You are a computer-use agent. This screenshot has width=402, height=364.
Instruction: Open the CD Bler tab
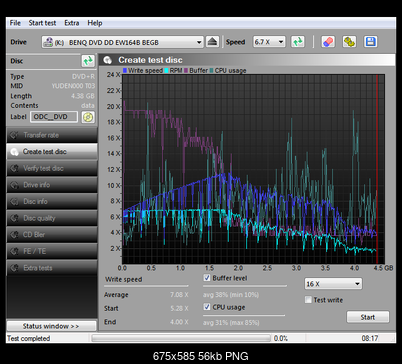pos(52,235)
